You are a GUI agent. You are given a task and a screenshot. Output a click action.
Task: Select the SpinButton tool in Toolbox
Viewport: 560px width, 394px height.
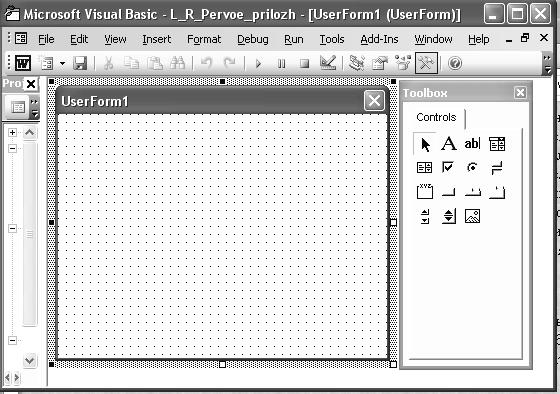tap(449, 216)
